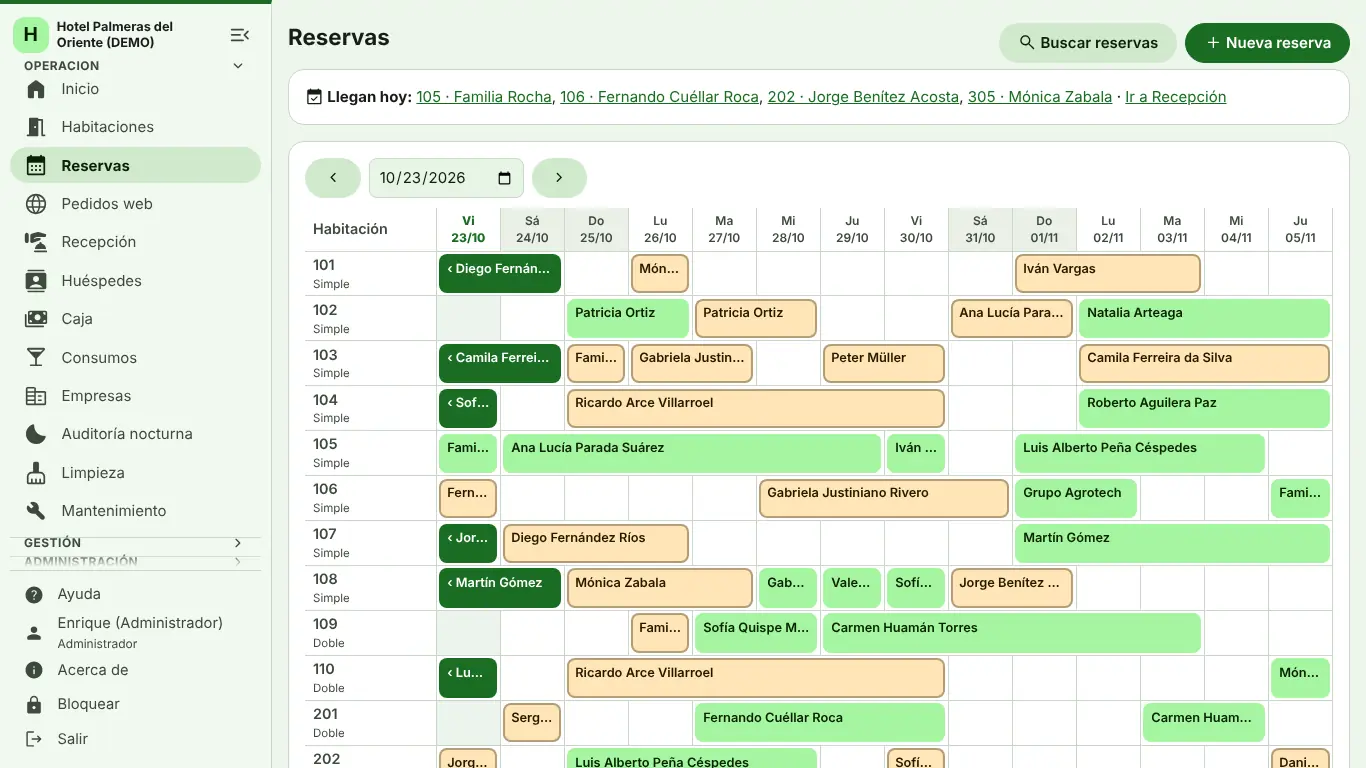Open the Enrique (Administrador) user profile
This screenshot has height=768, width=1366.
coord(136,632)
